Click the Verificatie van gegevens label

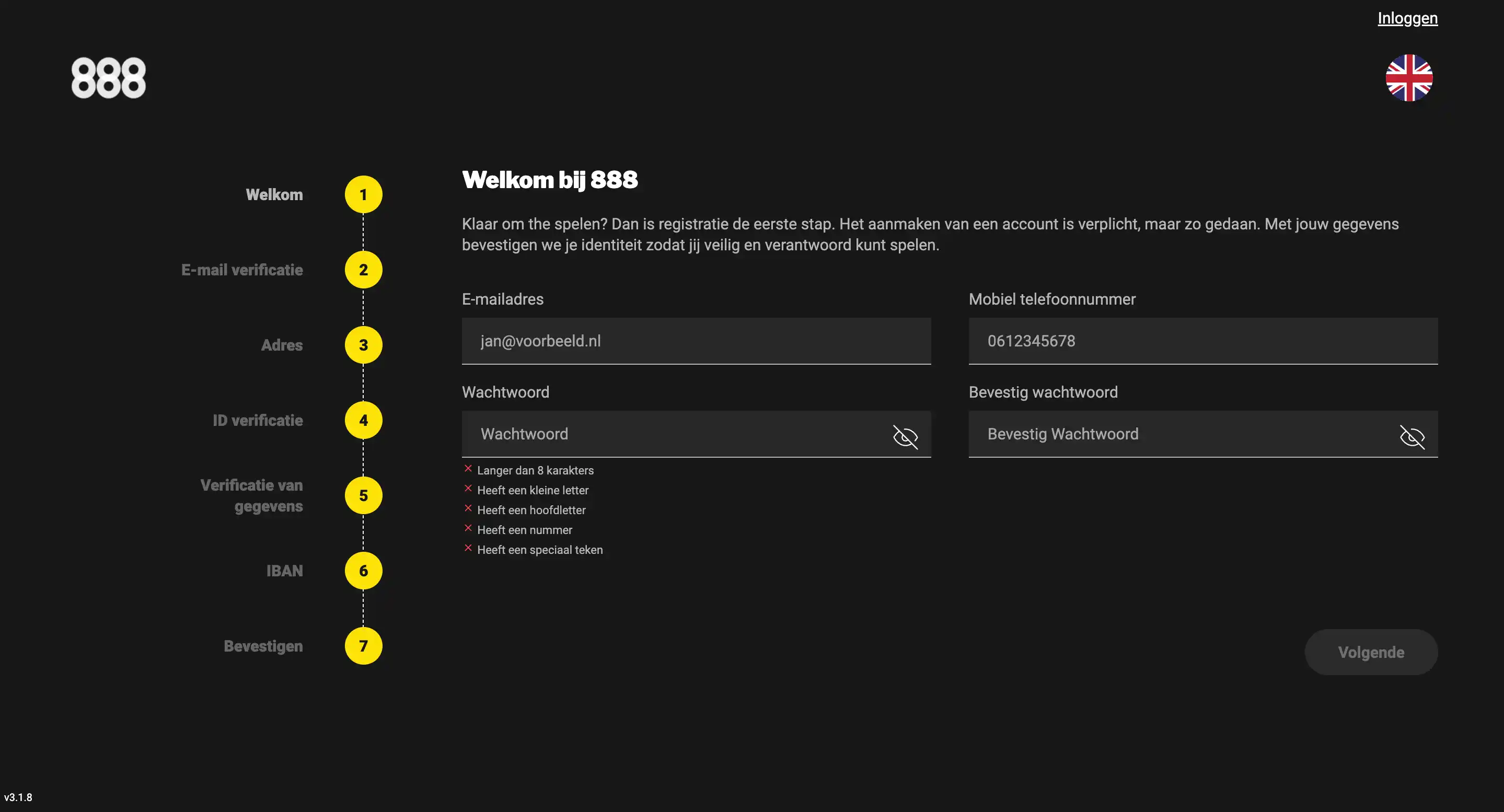[251, 495]
